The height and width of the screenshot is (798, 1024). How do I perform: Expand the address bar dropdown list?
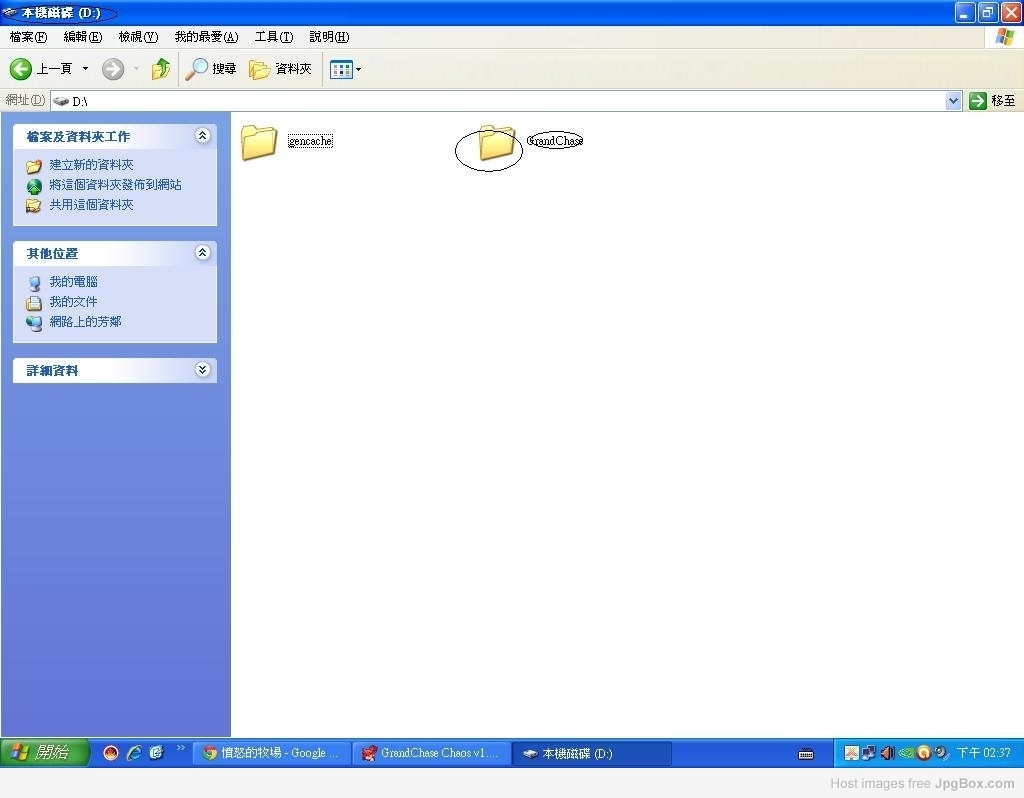(x=953, y=101)
